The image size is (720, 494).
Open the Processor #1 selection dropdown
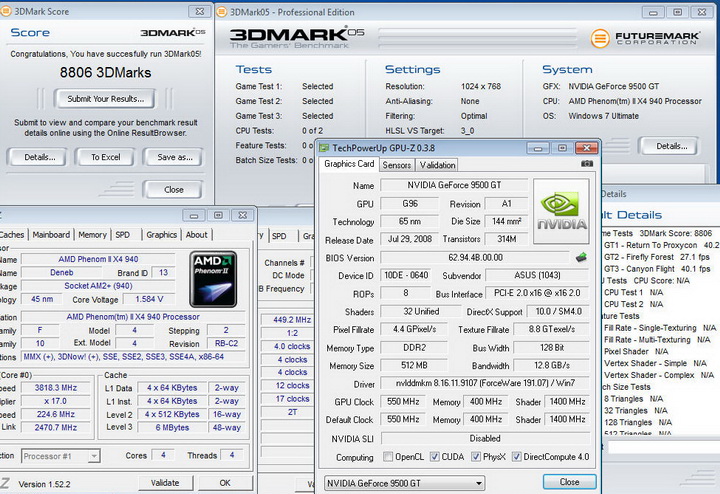[x=61, y=456]
